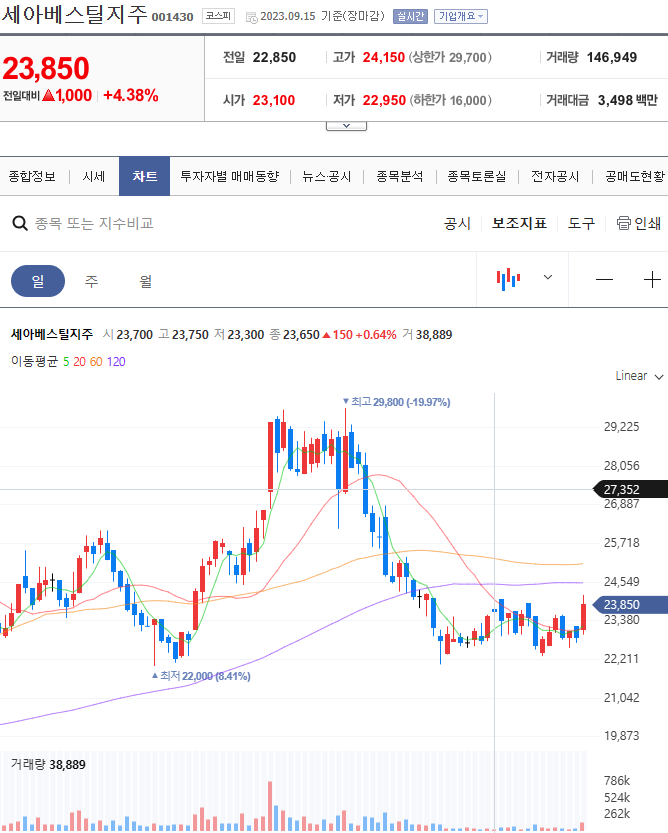Viewport: 668px width, 833px height.
Task: Open the 뉴스·공시 tab
Action: tap(327, 176)
